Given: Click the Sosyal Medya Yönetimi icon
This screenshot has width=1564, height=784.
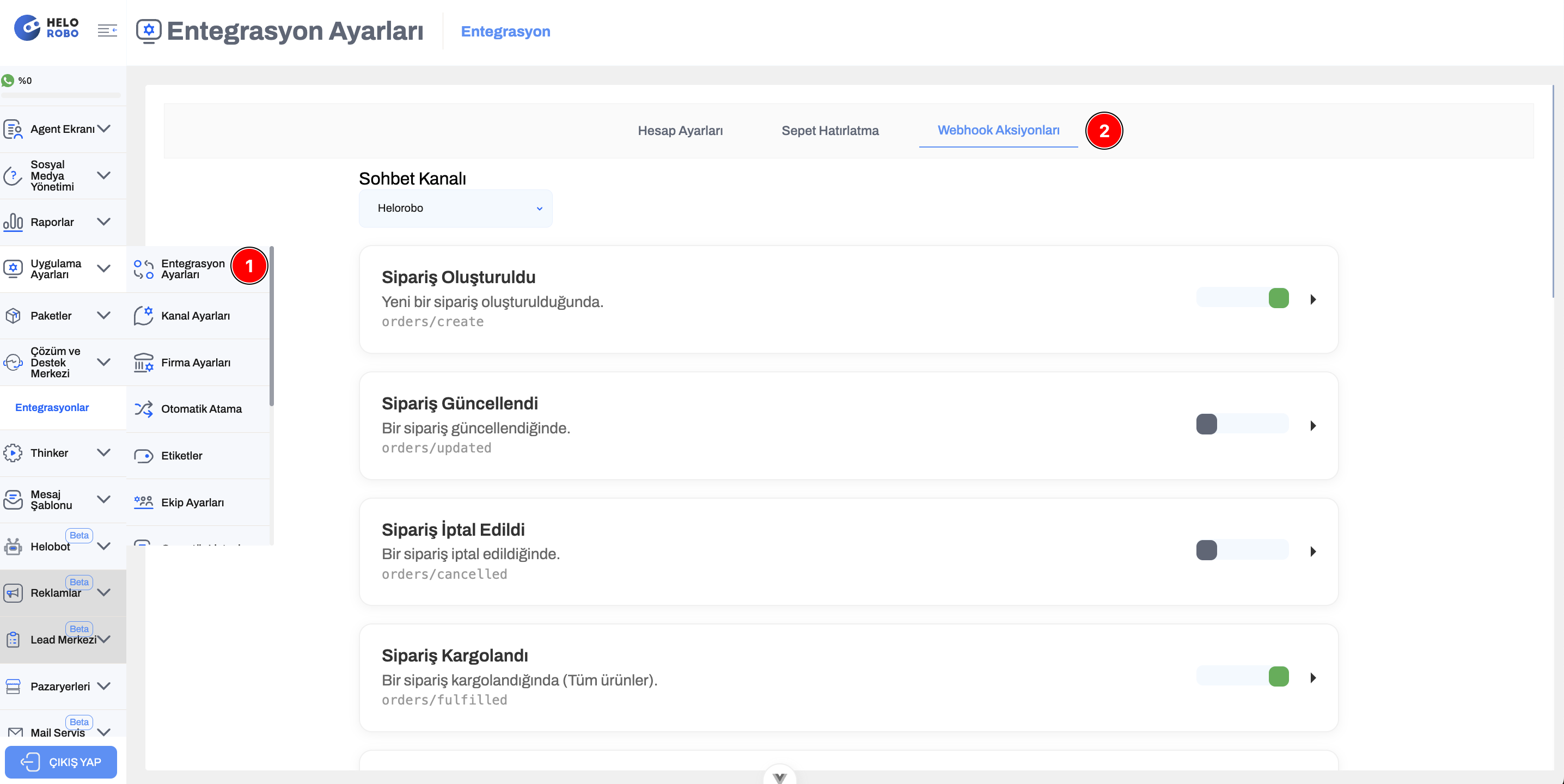Looking at the screenshot, I should [13, 176].
